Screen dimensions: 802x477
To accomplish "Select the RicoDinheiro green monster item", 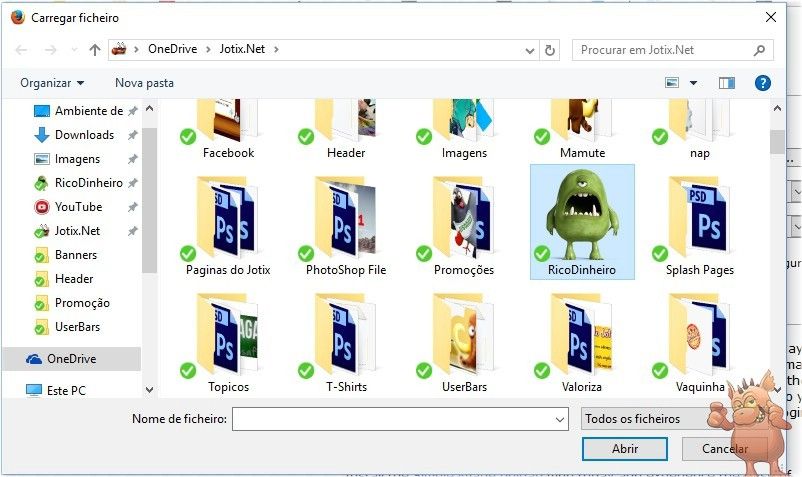I will click(x=582, y=222).
